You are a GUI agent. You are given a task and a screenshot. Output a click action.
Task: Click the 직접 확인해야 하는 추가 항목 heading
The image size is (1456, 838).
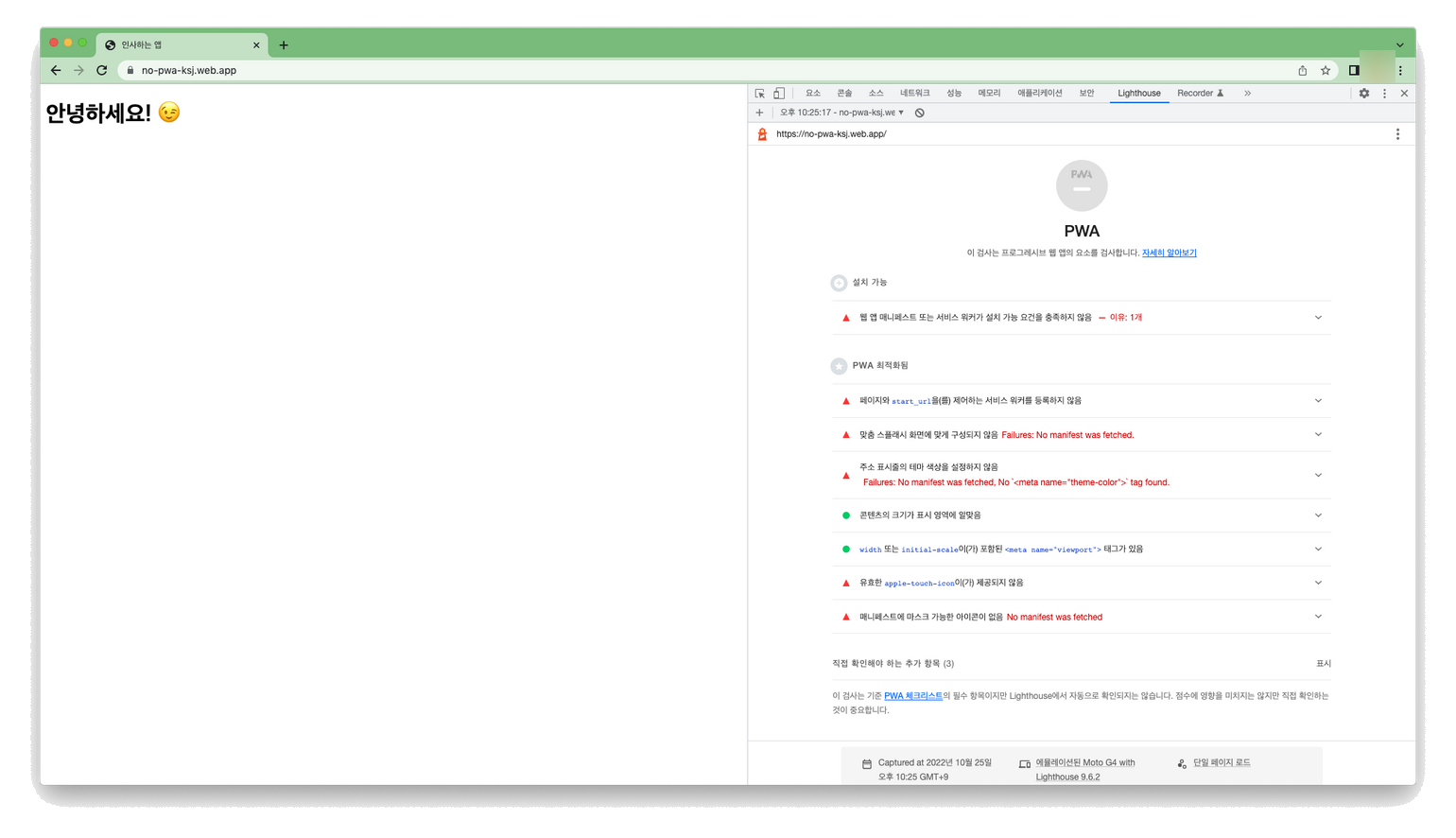[893, 664]
